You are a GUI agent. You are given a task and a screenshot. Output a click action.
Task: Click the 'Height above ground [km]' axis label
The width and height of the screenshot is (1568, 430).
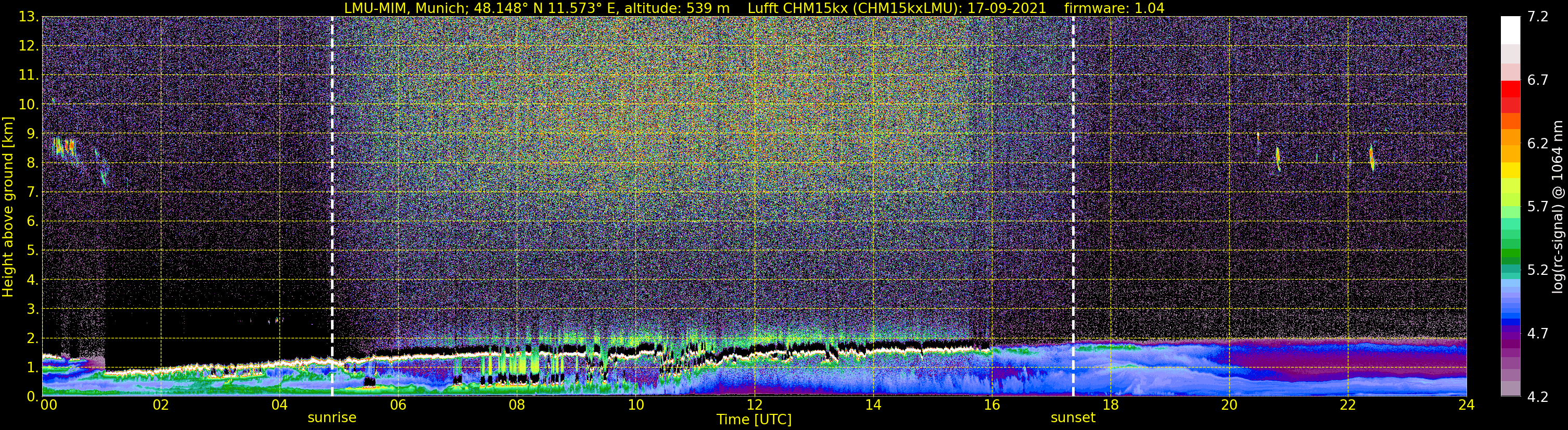coord(8,207)
